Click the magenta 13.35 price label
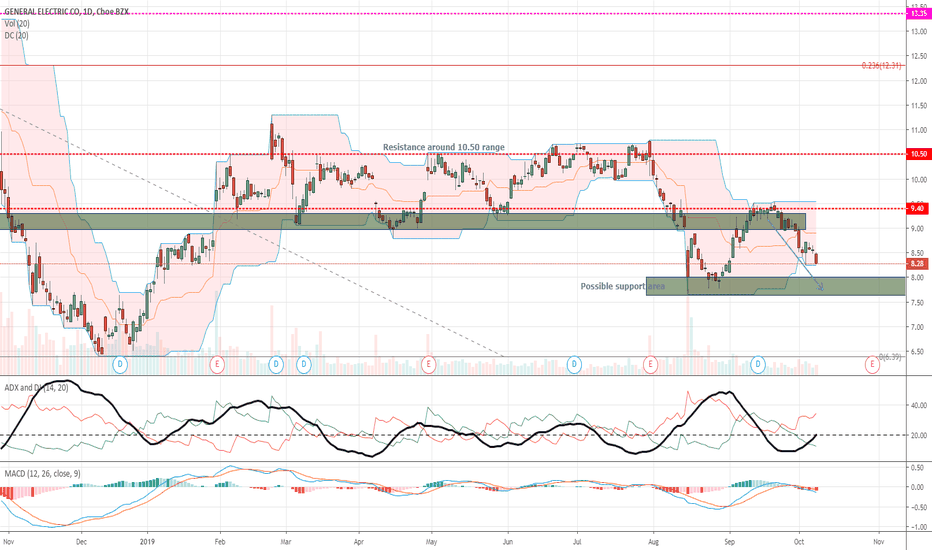 [917, 13]
